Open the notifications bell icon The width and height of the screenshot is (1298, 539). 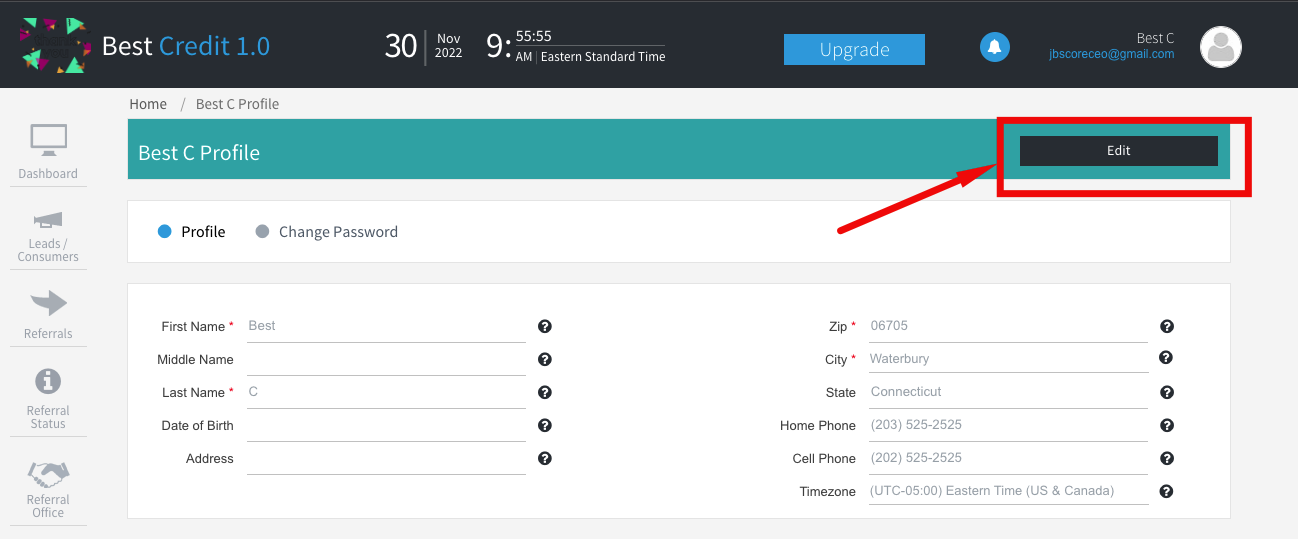click(x=994, y=47)
